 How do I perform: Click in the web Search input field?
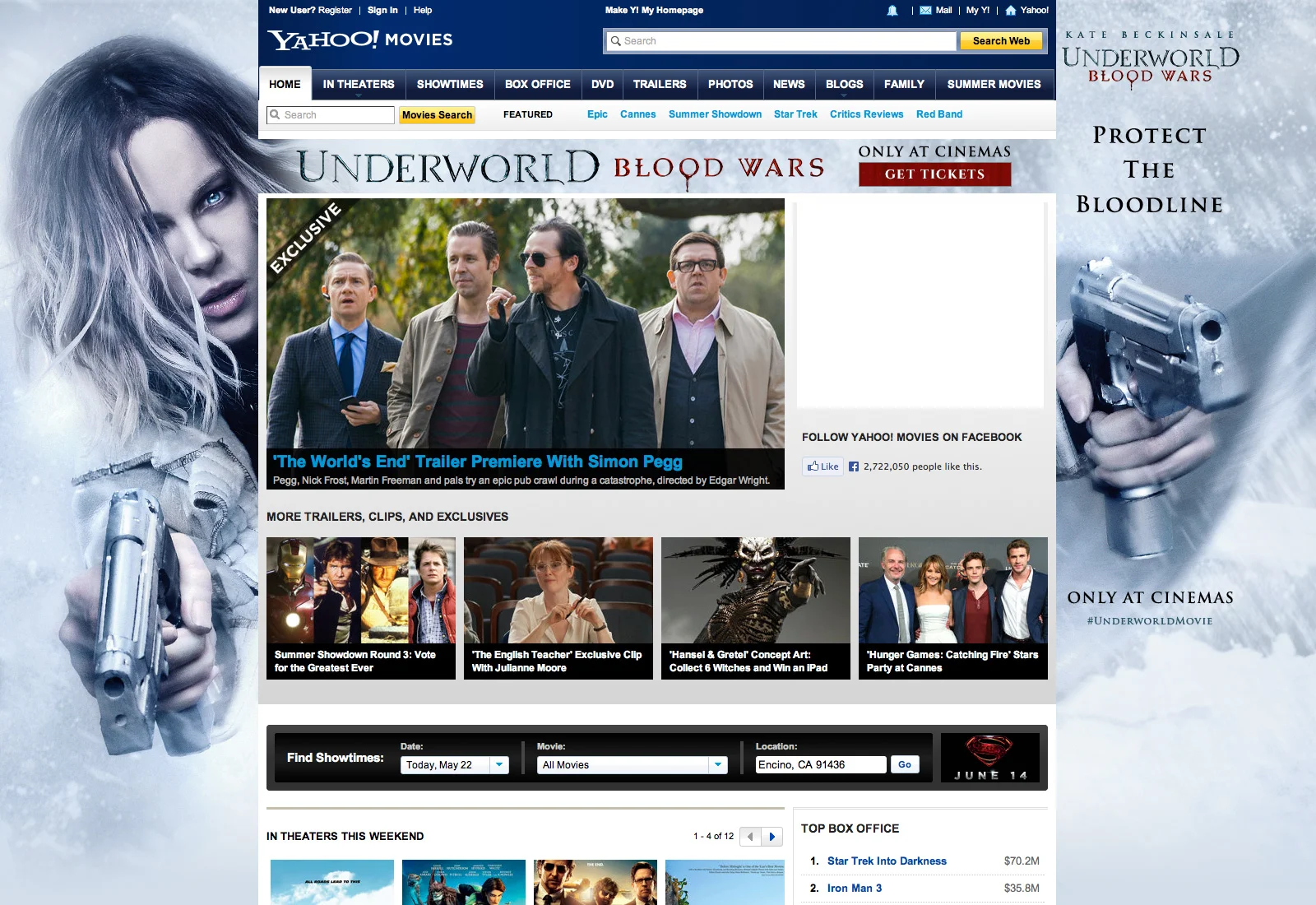tap(781, 41)
